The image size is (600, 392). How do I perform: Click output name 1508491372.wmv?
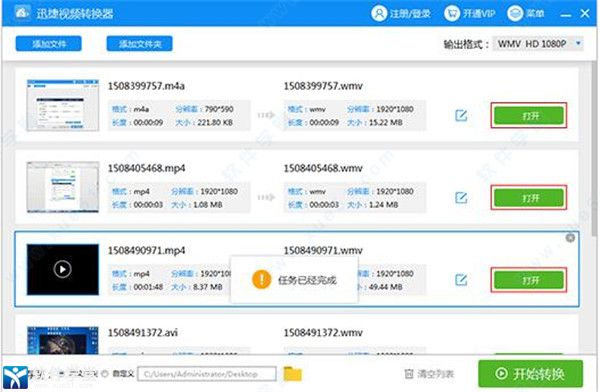(323, 332)
